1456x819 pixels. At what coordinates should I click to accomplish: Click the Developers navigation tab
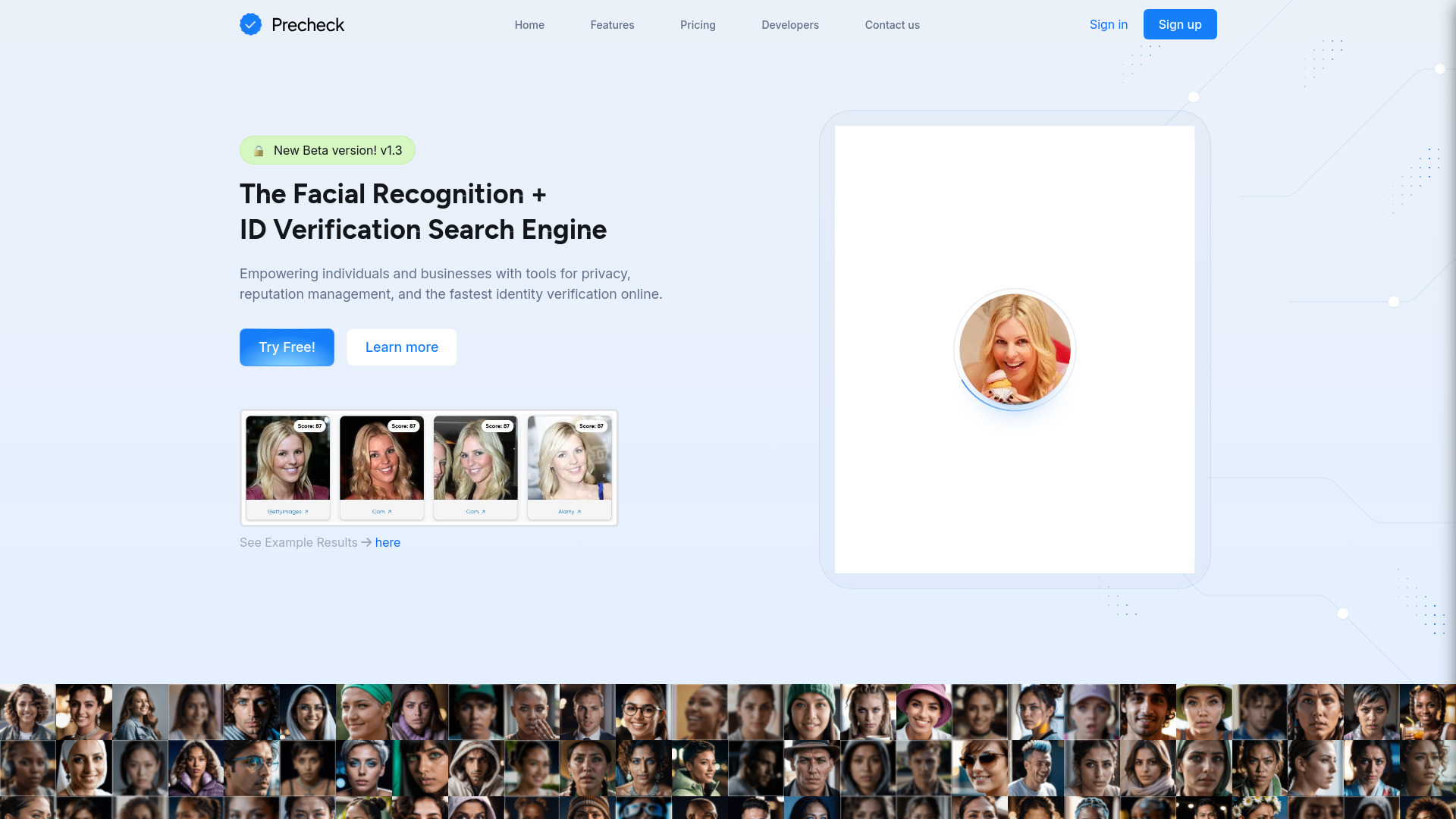coord(790,24)
